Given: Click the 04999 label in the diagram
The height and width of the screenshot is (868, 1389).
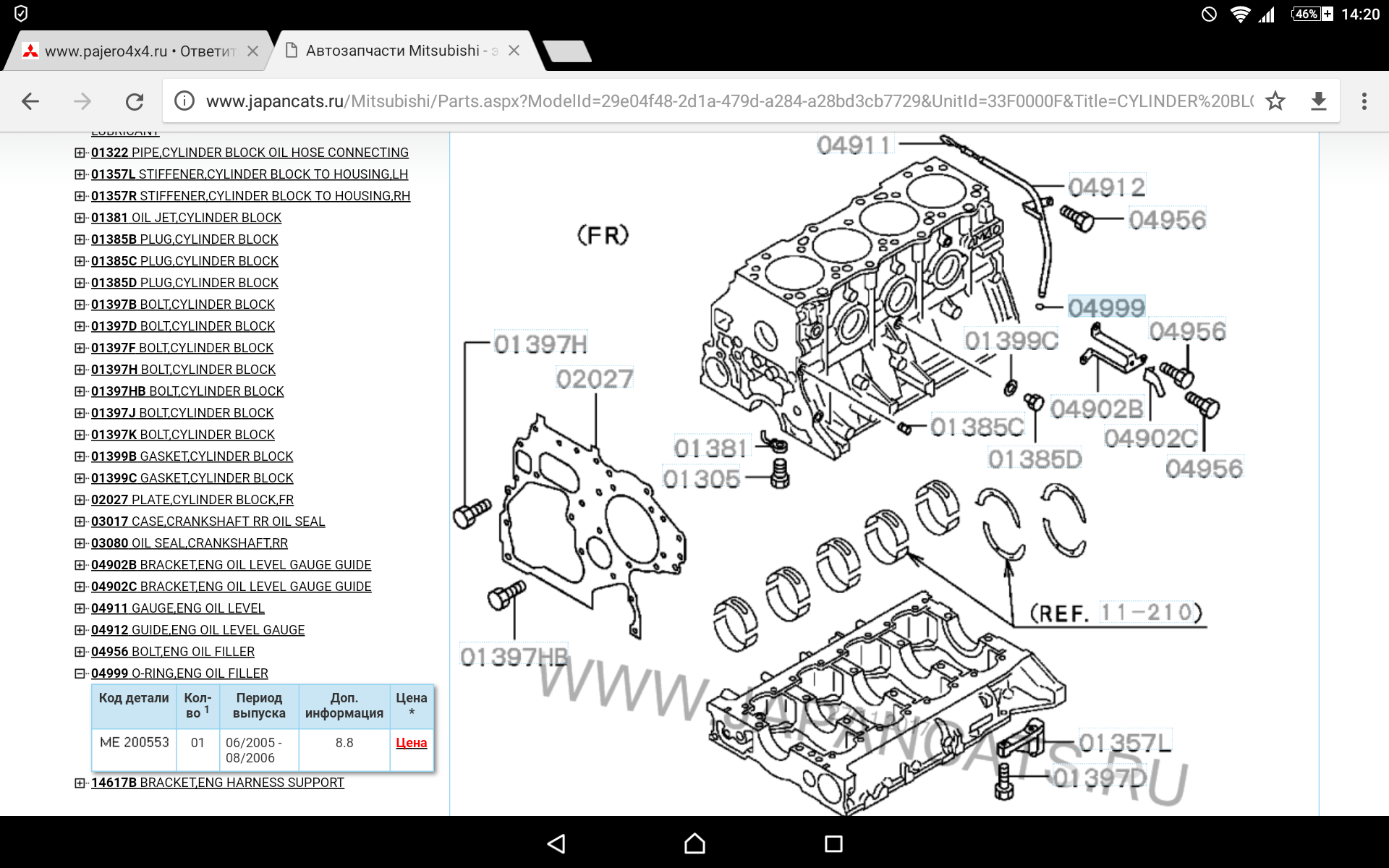Looking at the screenshot, I should [x=1106, y=307].
